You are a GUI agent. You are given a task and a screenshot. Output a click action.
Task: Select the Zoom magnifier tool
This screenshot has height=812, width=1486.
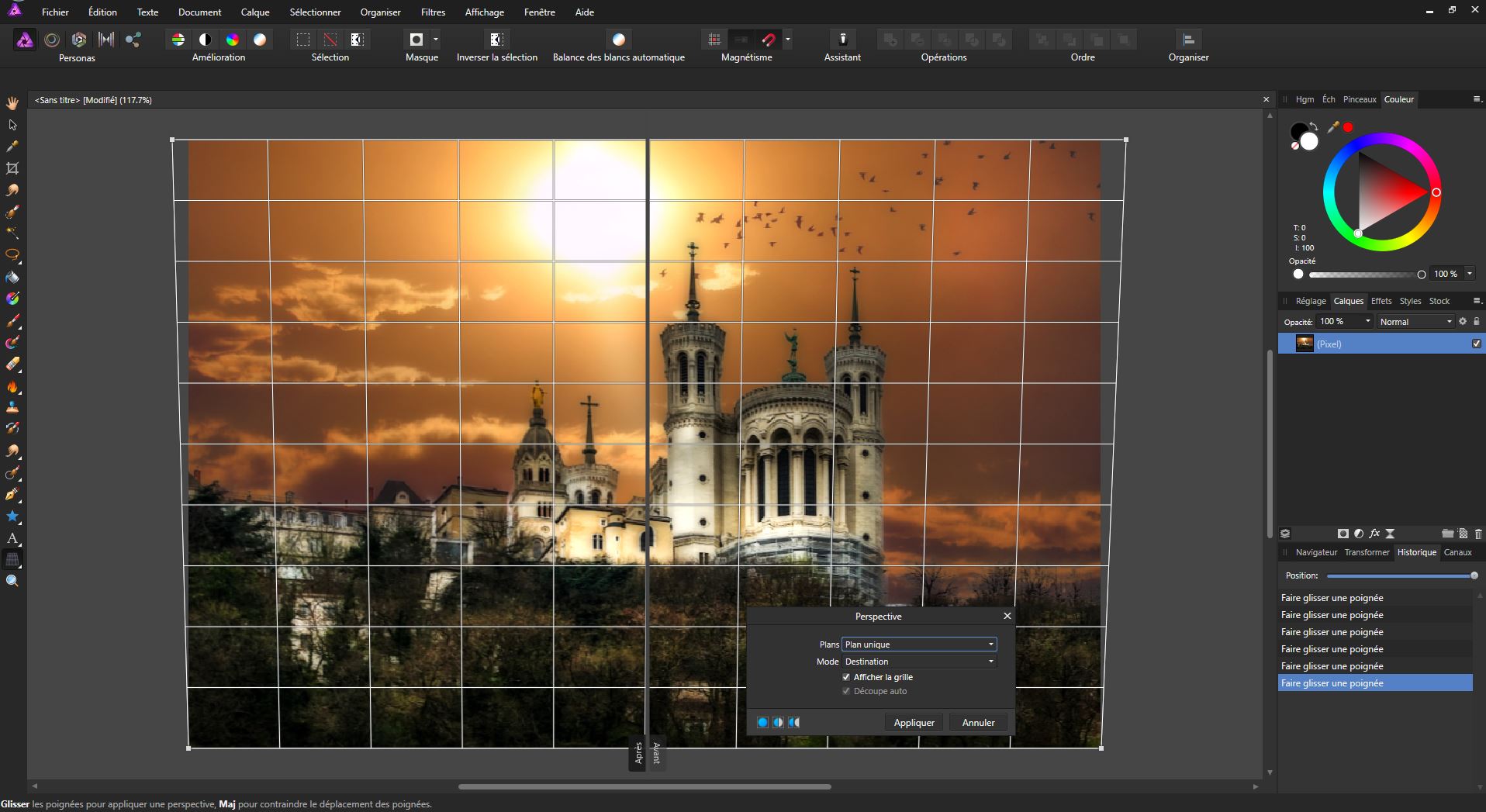pos(12,581)
